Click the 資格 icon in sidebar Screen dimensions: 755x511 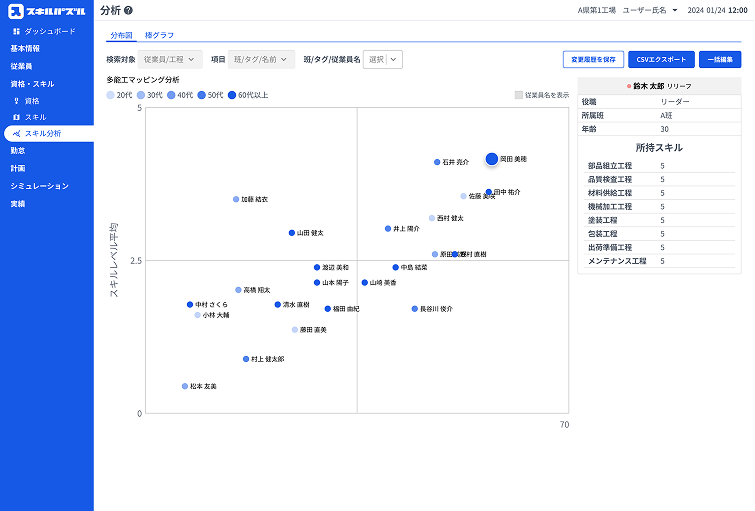pyautogui.click(x=17, y=101)
